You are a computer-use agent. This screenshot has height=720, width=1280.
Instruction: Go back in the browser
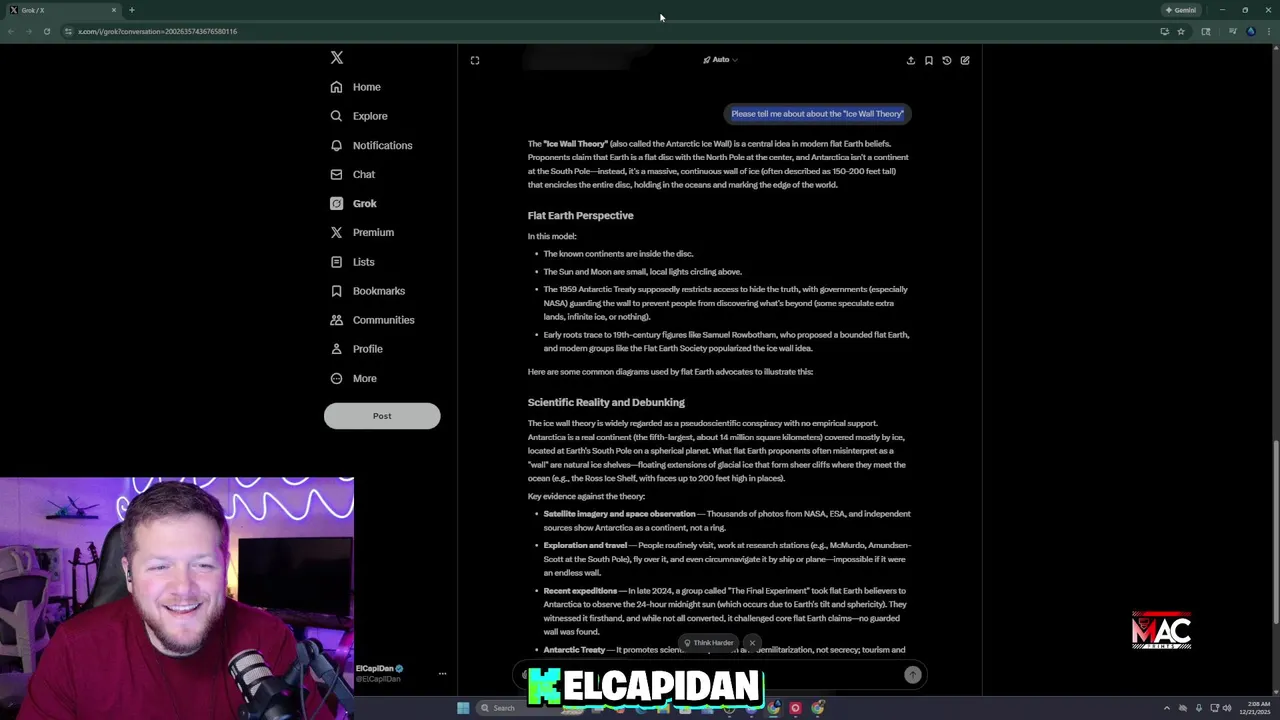pos(10,31)
